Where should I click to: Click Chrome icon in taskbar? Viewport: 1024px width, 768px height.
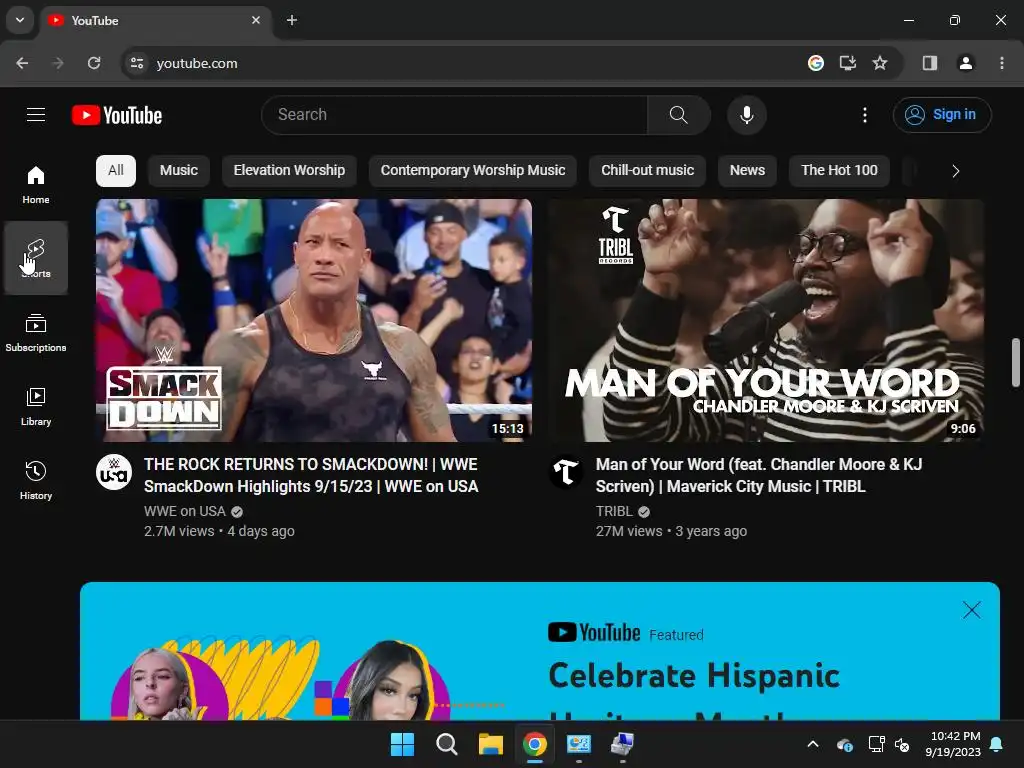[535, 744]
